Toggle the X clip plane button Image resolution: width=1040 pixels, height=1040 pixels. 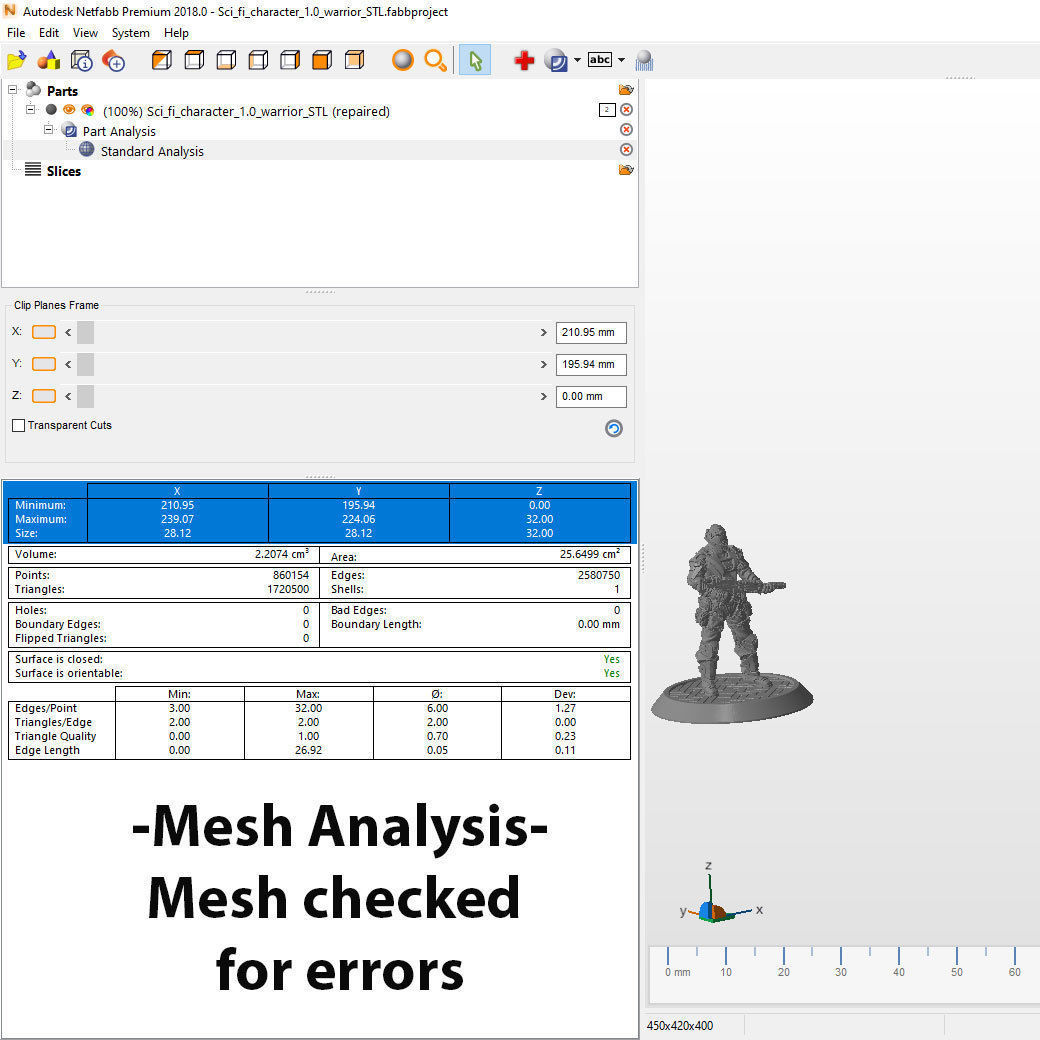click(44, 332)
